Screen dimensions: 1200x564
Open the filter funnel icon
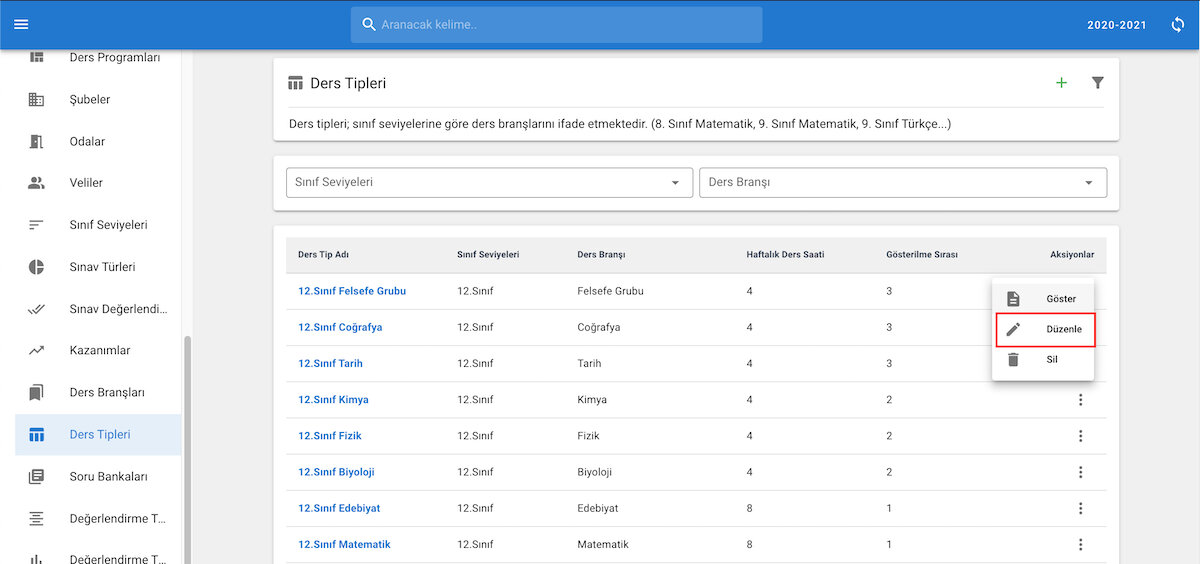(x=1098, y=83)
